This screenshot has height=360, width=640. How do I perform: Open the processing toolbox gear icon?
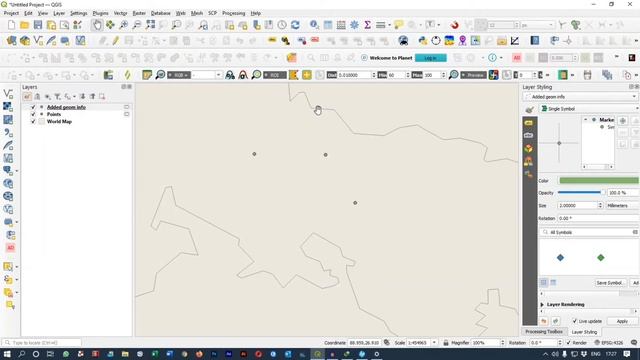pos(354,25)
